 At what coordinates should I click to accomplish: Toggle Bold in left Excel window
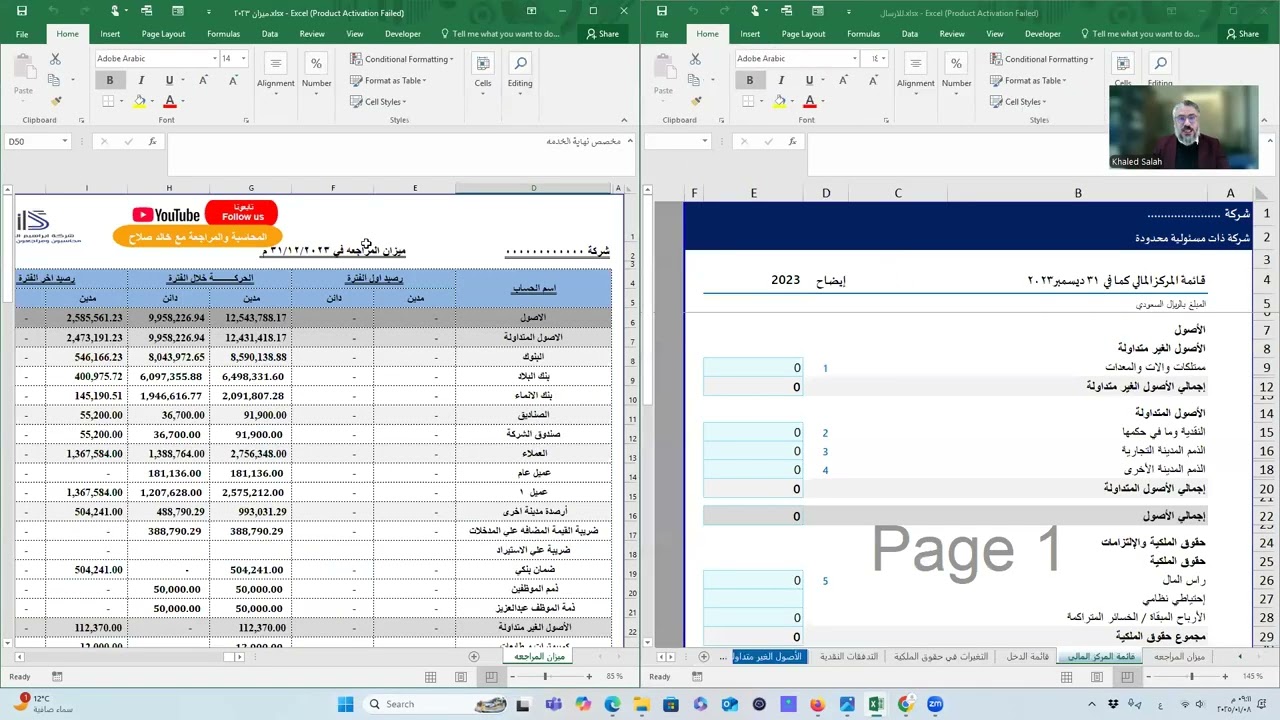(x=110, y=80)
